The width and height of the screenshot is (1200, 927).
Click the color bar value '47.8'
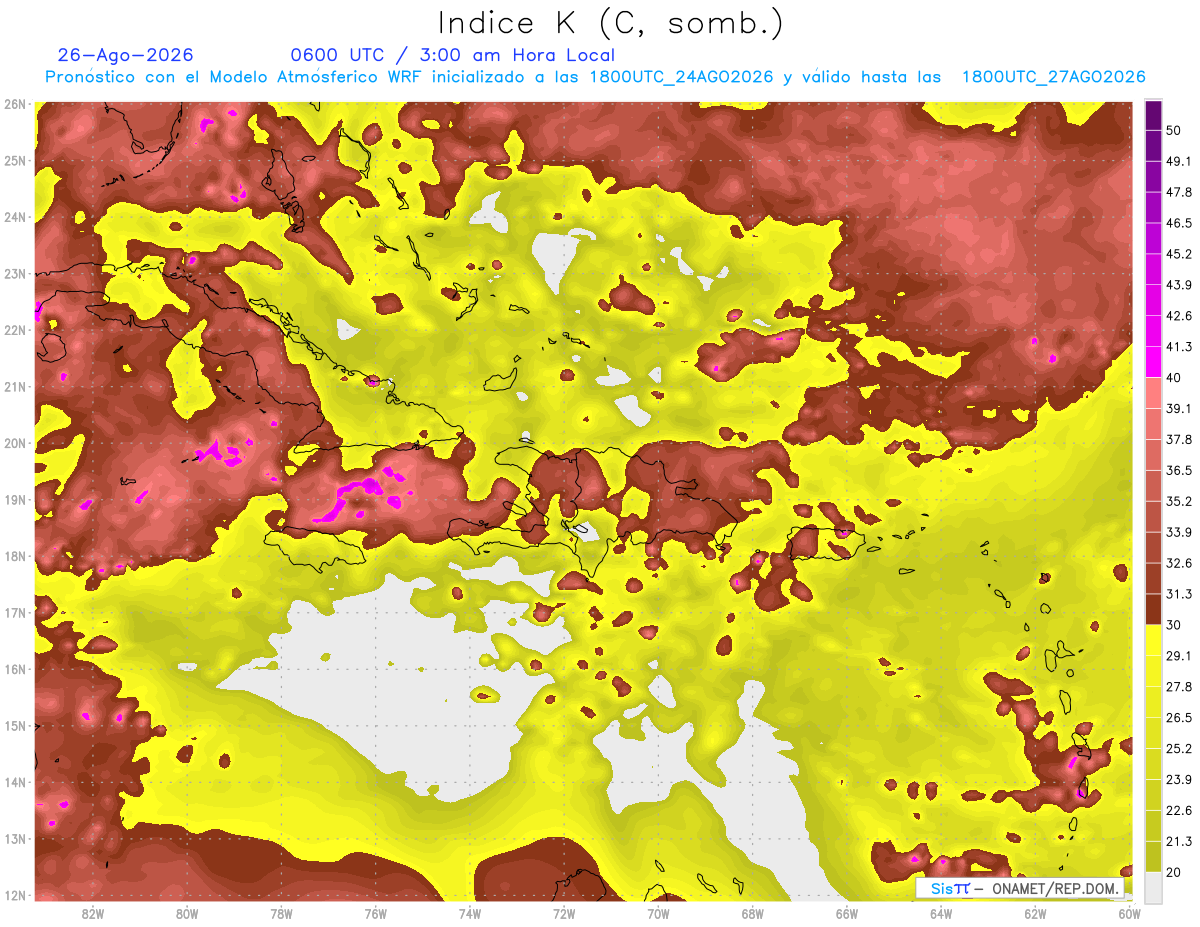(1179, 191)
